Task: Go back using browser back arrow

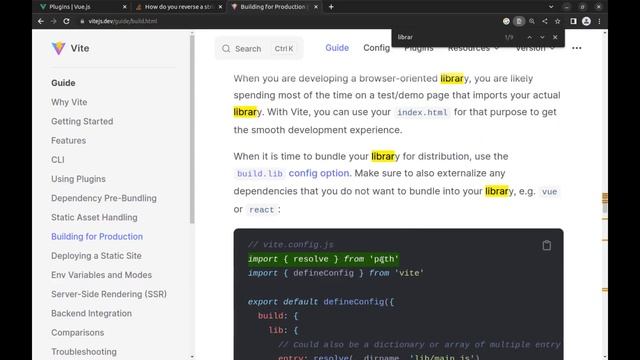Action: click(x=41, y=21)
